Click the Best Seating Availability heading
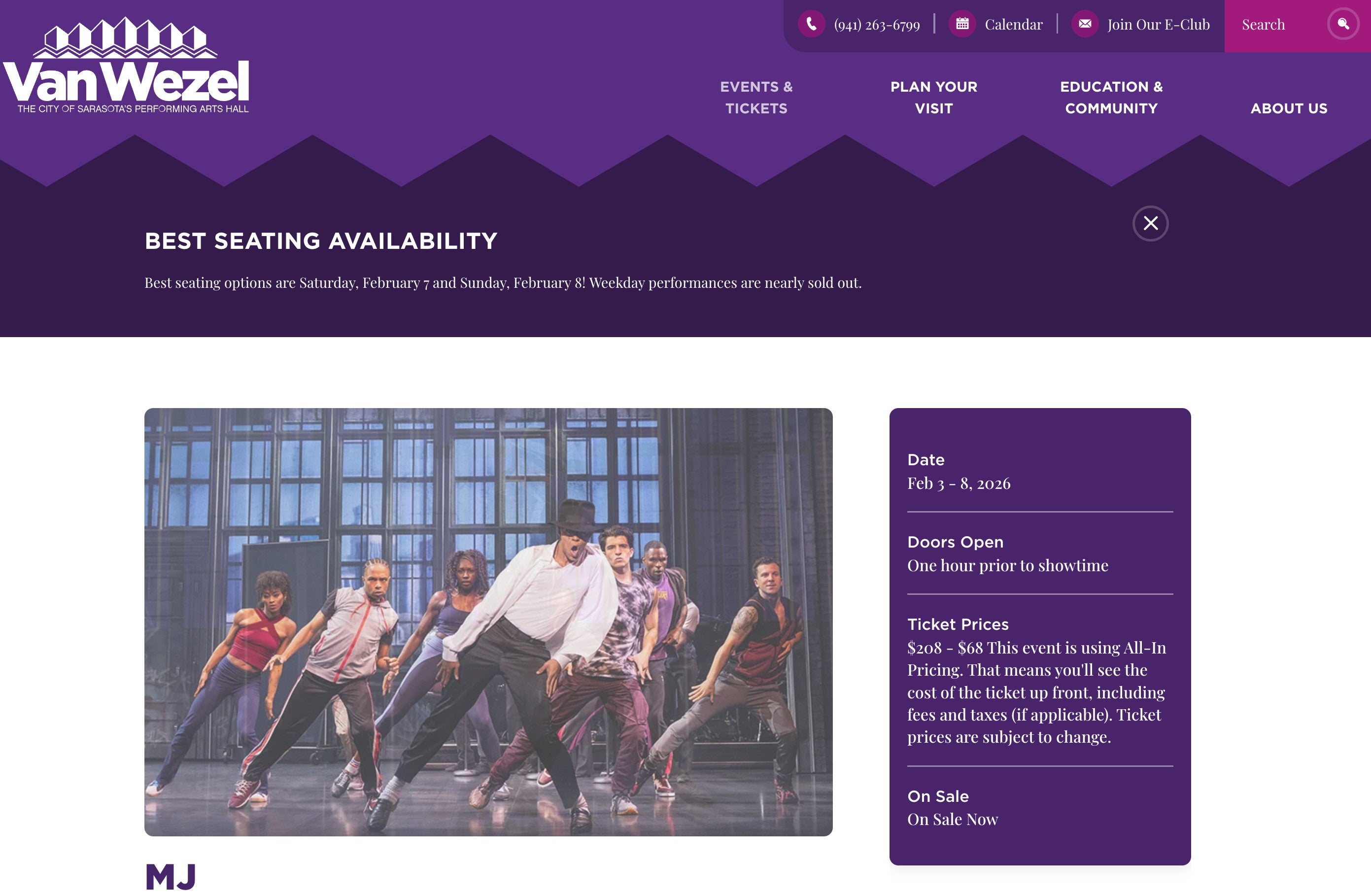 tap(321, 241)
